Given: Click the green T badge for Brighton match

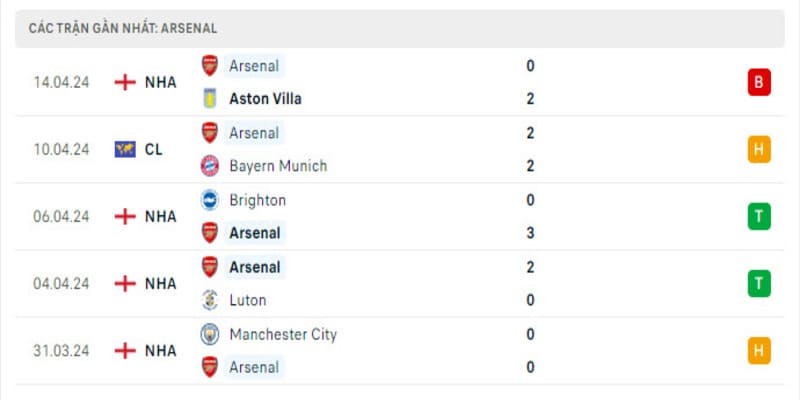Looking at the screenshot, I should [x=758, y=216].
